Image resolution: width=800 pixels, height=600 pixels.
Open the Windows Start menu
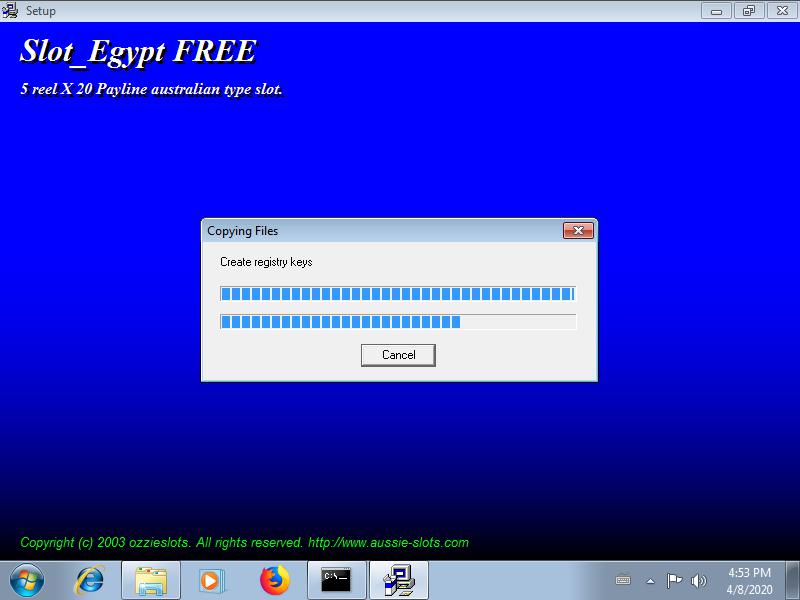coord(27,581)
